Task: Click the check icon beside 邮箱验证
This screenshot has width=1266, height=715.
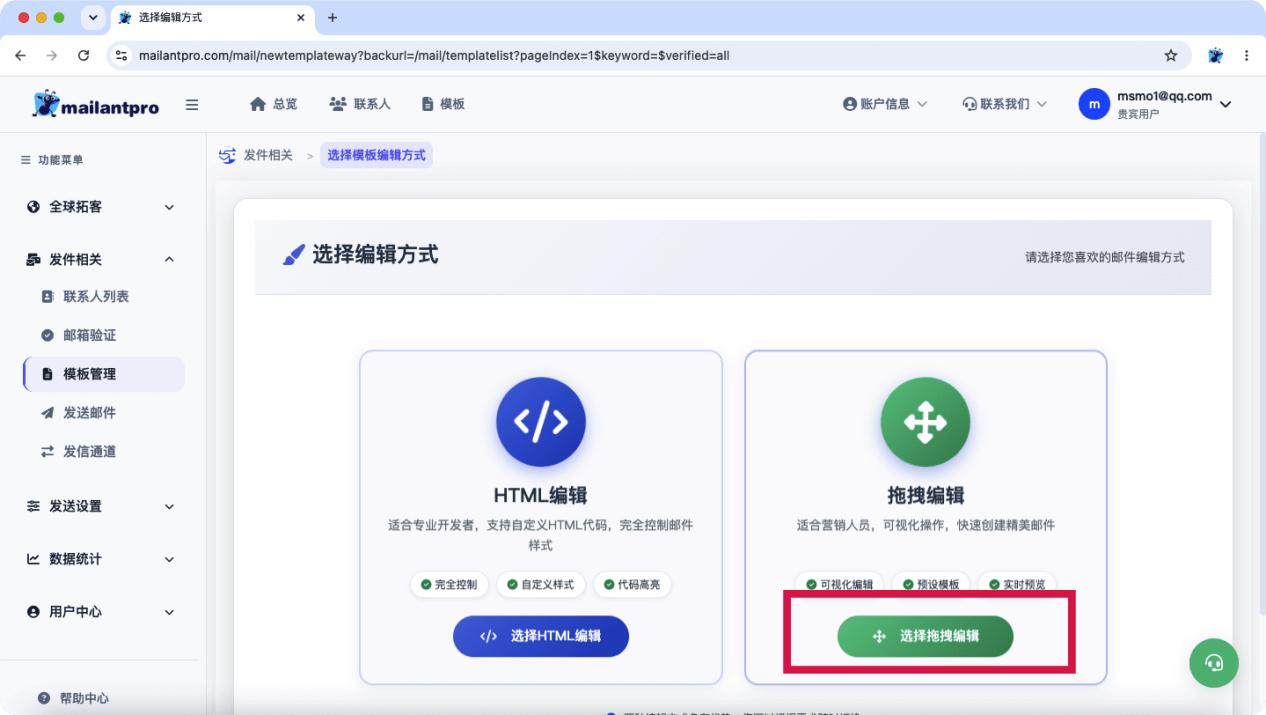Action: [47, 335]
